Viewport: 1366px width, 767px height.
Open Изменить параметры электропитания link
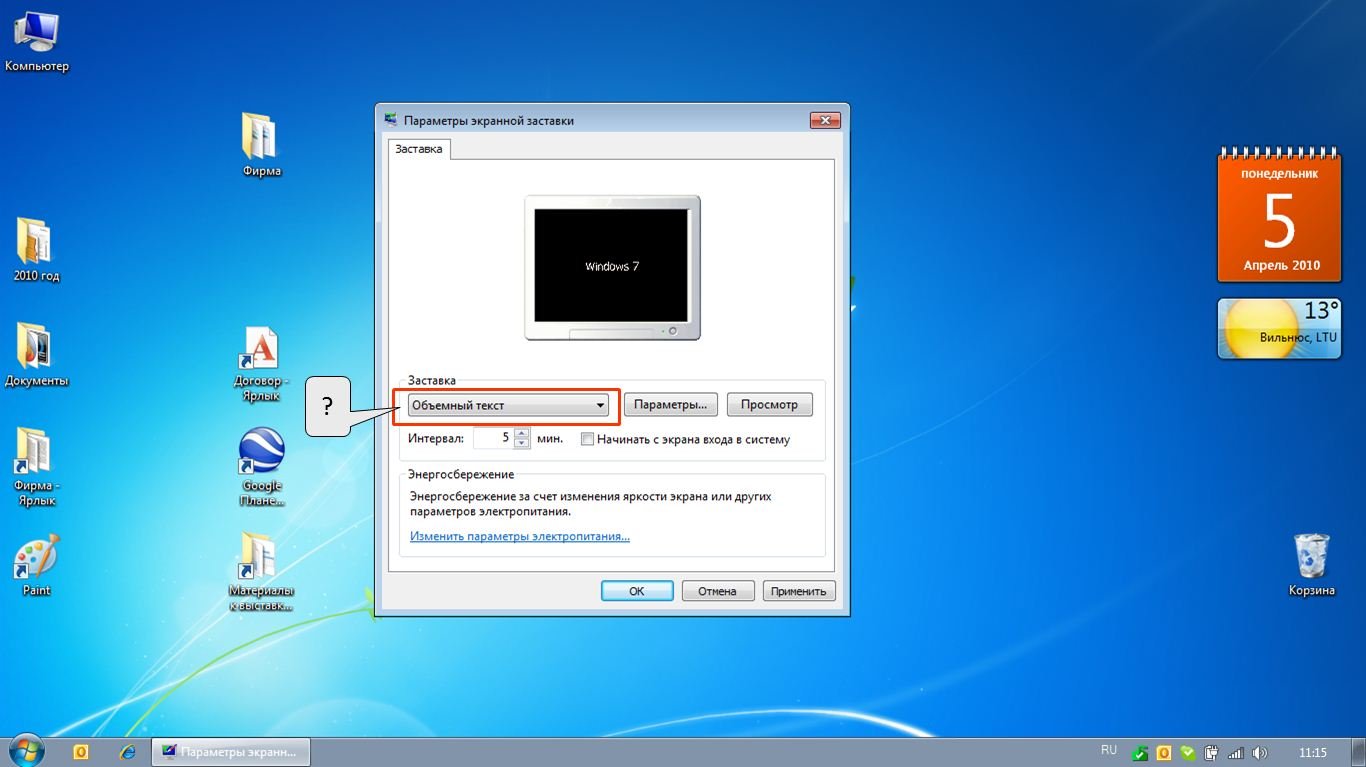[520, 537]
